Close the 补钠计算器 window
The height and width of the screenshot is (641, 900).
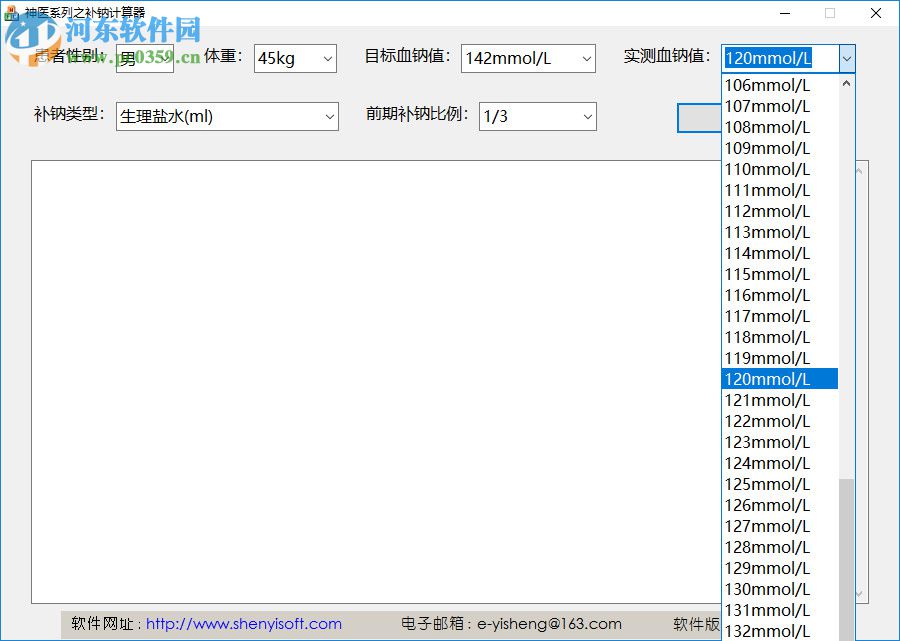click(x=875, y=13)
